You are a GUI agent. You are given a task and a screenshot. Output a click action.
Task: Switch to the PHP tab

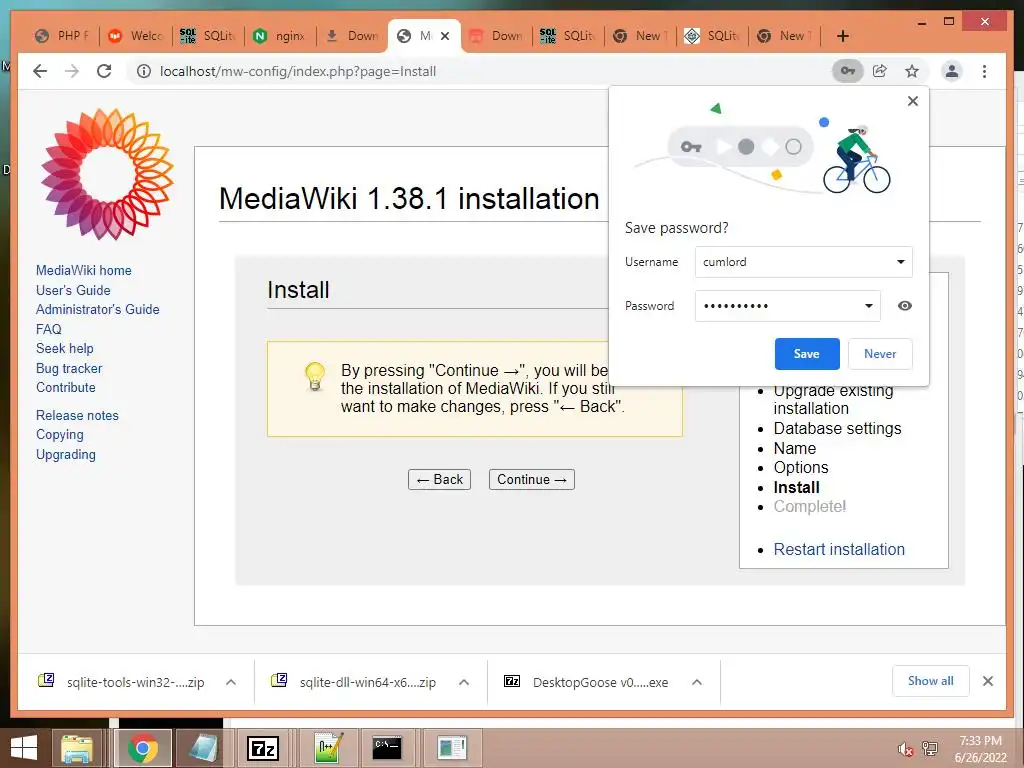[63, 36]
